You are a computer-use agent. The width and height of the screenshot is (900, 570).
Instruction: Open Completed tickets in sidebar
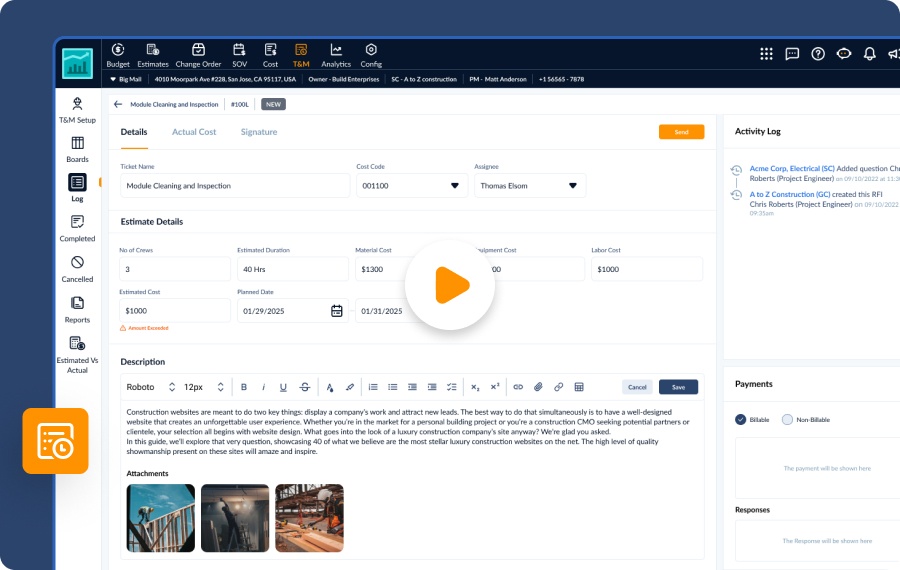point(77,228)
